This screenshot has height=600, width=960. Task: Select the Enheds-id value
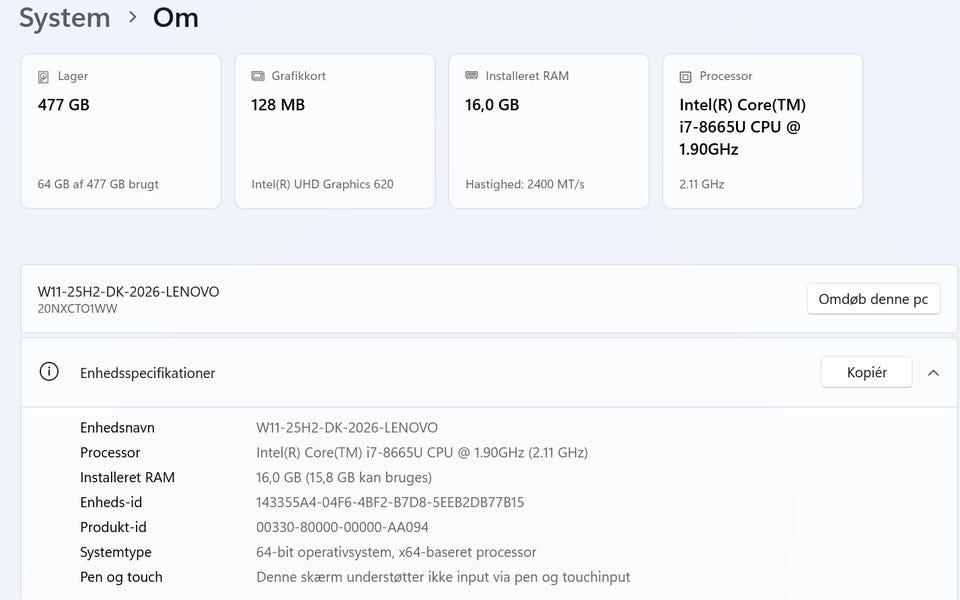click(390, 502)
